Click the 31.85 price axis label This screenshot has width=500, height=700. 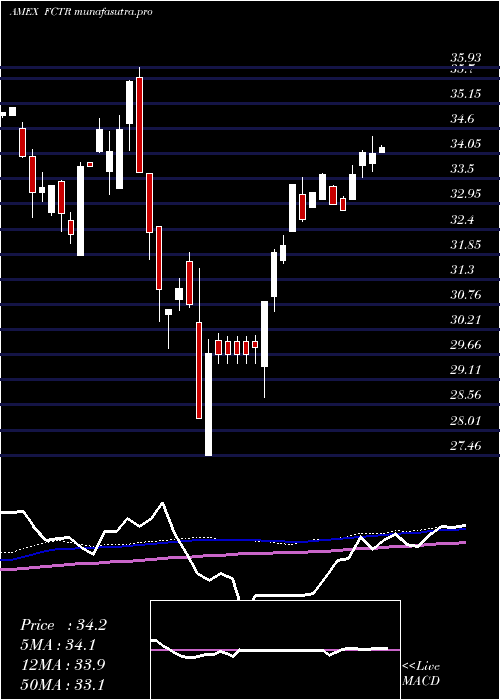466,244
